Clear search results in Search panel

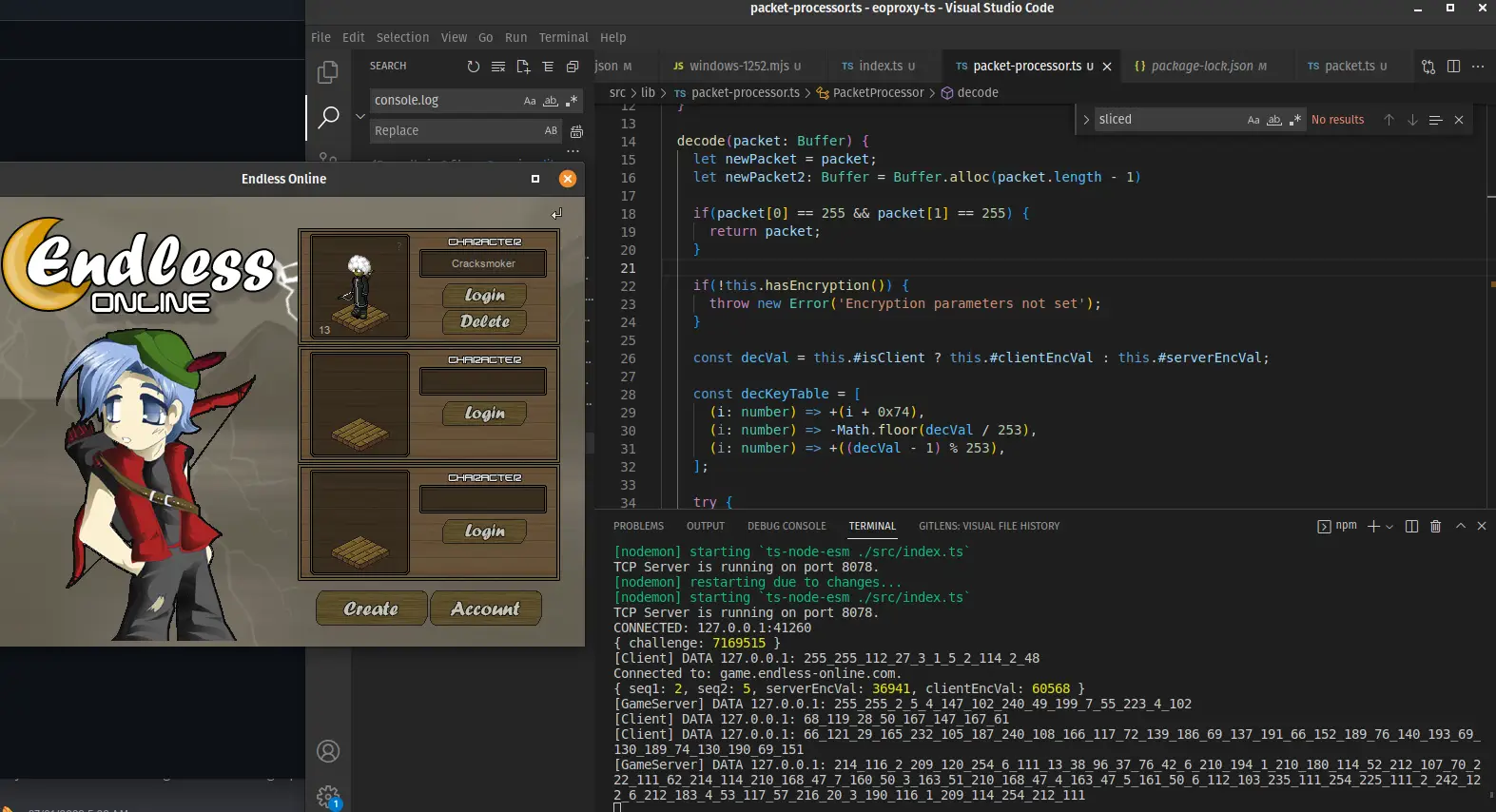coord(498,67)
